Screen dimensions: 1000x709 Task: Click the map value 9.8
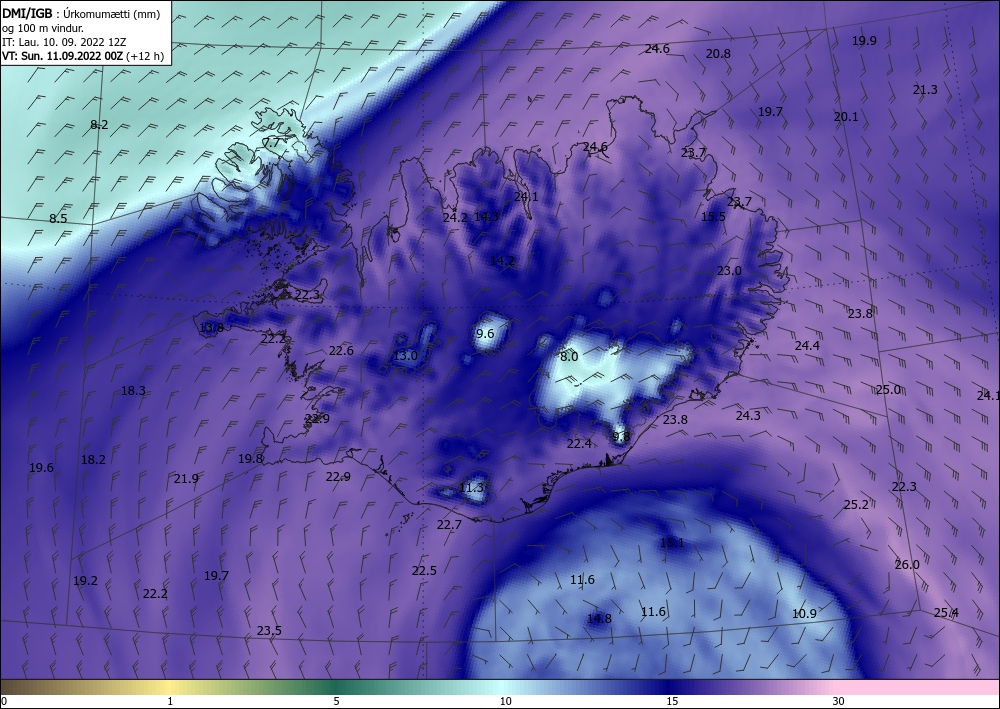(x=621, y=436)
